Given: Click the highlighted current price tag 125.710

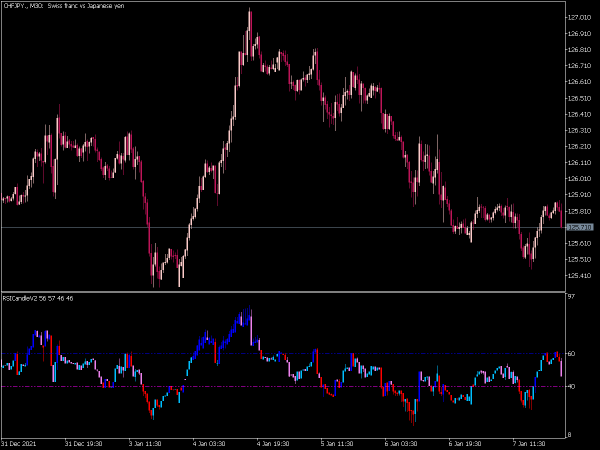Looking at the screenshot, I should click(x=580, y=227).
